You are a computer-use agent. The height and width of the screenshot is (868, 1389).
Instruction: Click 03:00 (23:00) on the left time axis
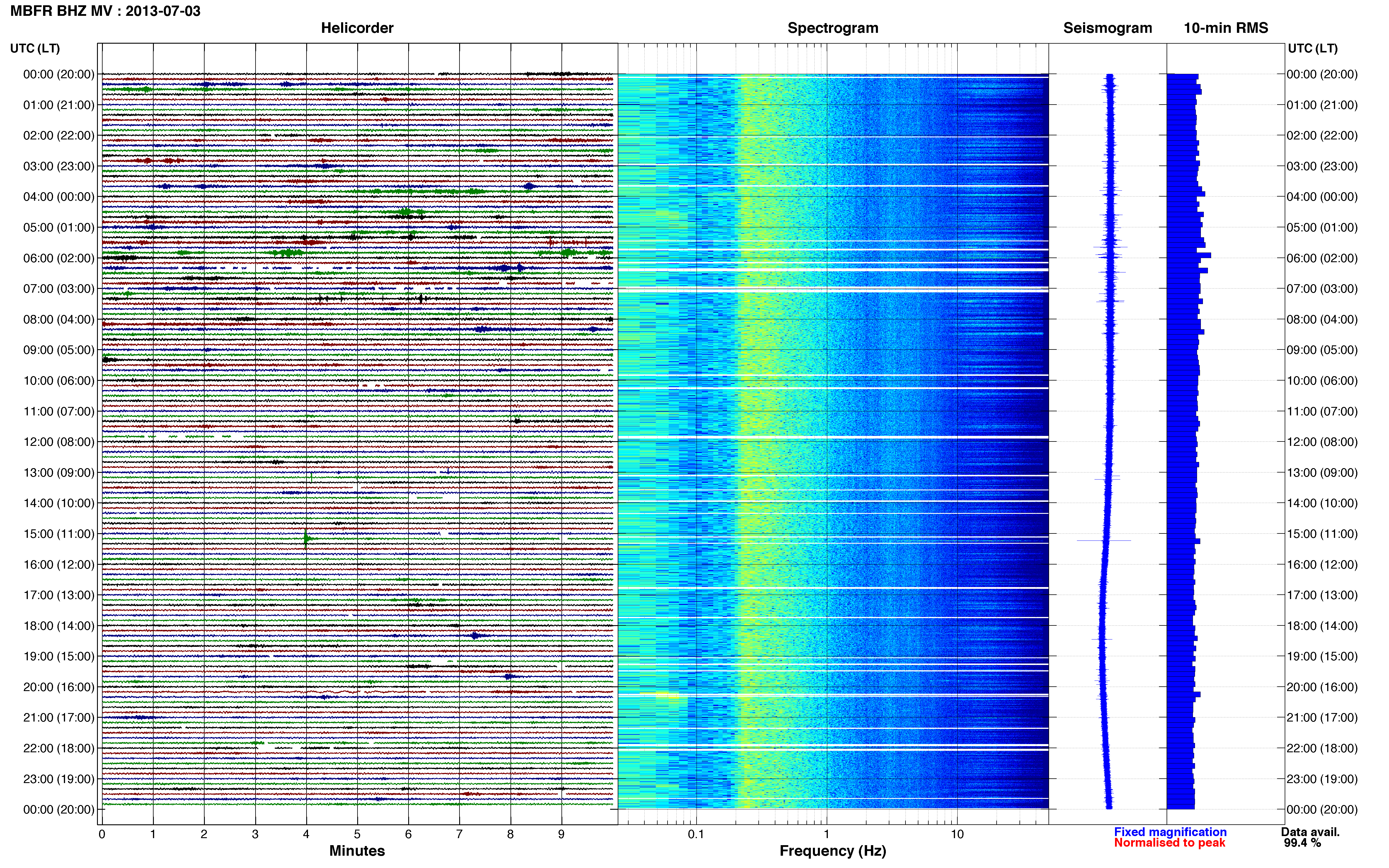(59, 166)
